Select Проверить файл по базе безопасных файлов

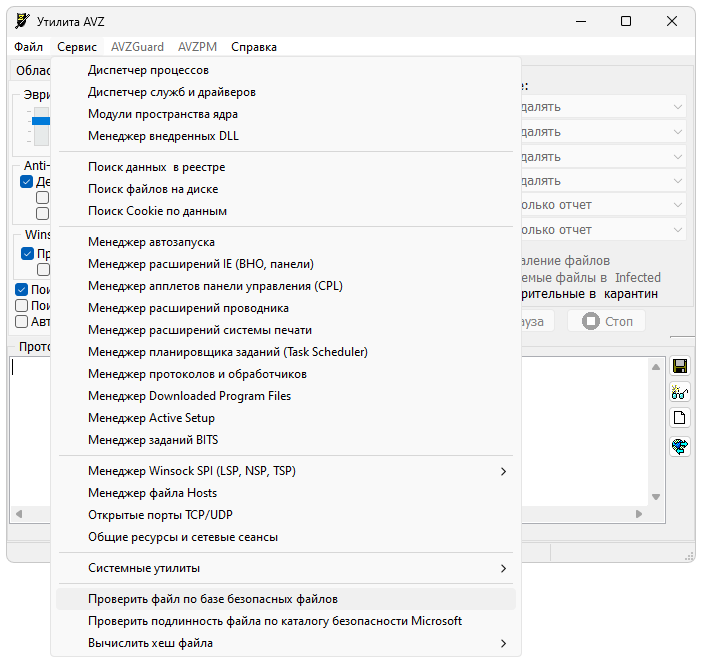click(213, 599)
